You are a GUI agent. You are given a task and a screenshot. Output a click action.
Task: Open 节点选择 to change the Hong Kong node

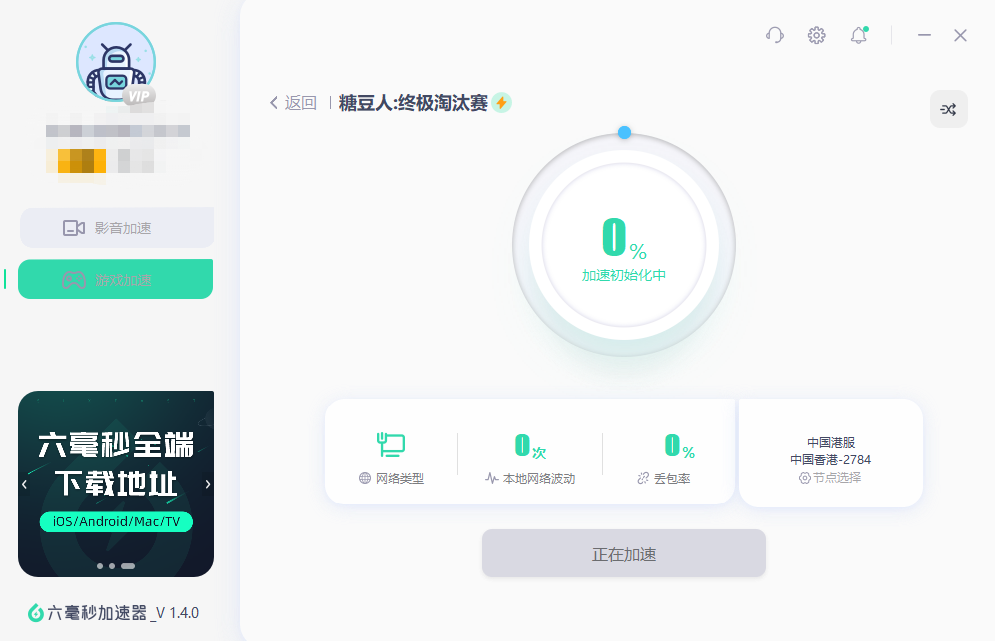pyautogui.click(x=829, y=477)
